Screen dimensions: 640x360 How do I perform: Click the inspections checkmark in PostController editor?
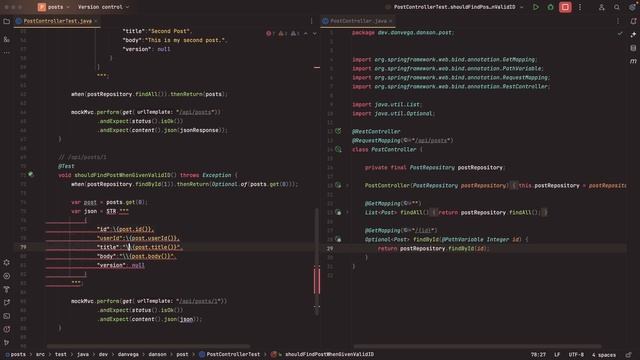click(620, 33)
